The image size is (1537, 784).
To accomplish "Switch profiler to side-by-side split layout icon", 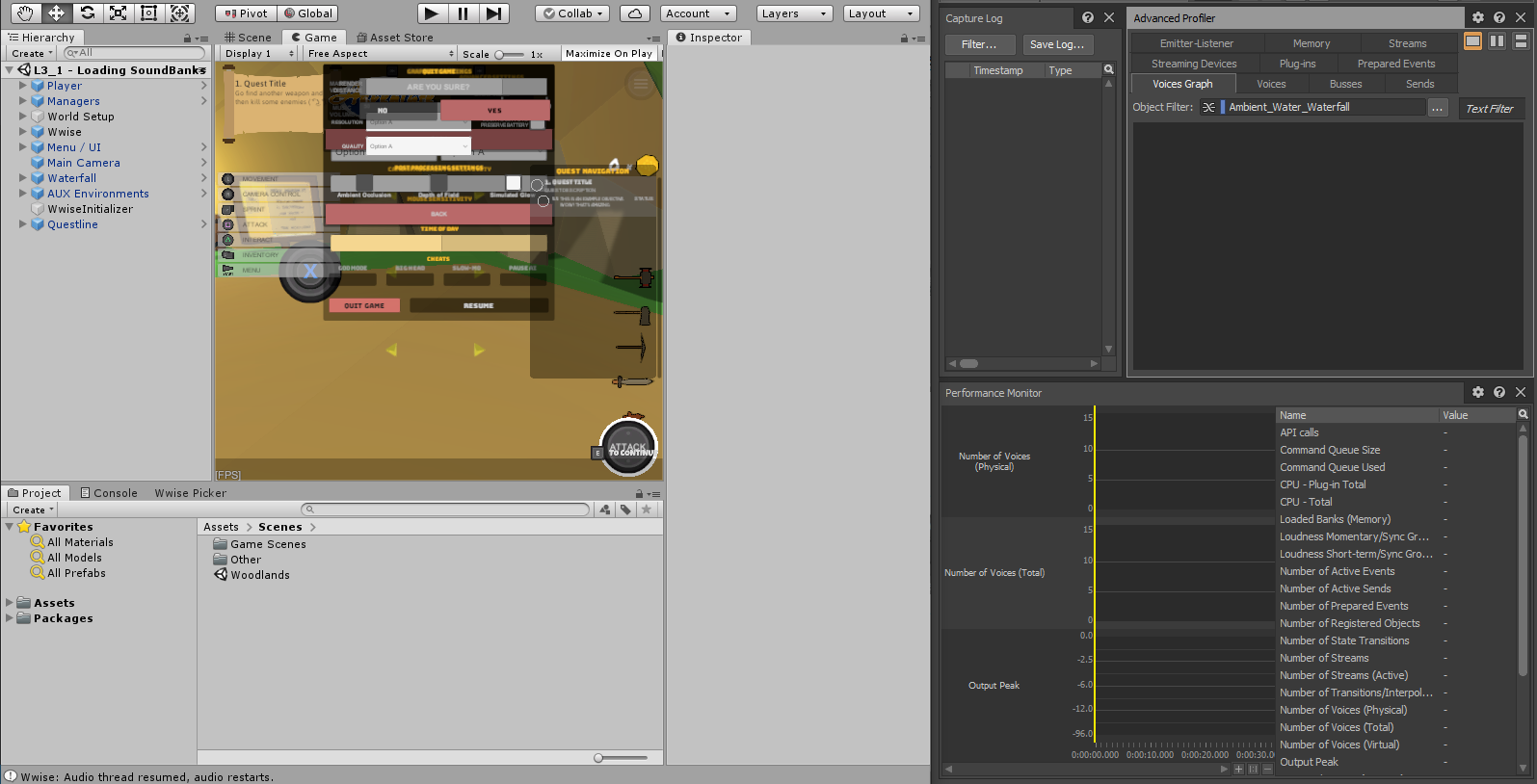I will (1497, 41).
